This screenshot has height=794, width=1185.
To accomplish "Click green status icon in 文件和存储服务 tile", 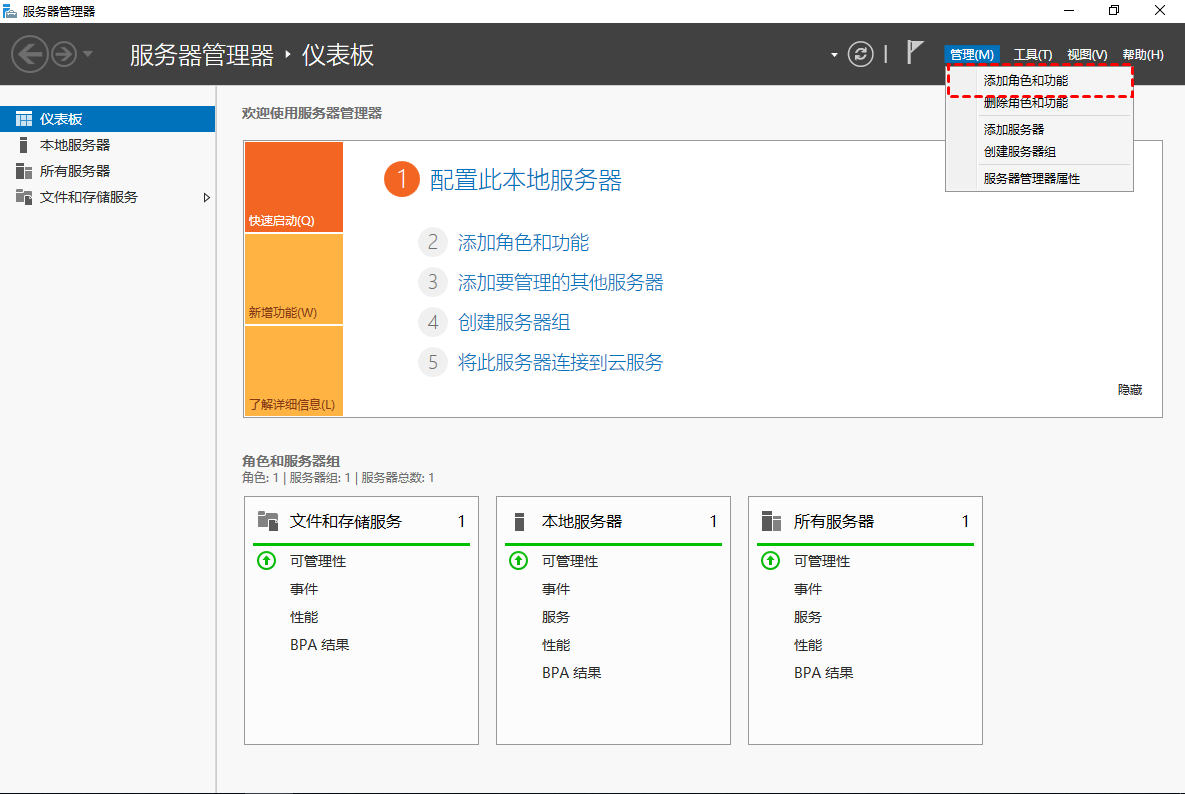I will pos(267,561).
